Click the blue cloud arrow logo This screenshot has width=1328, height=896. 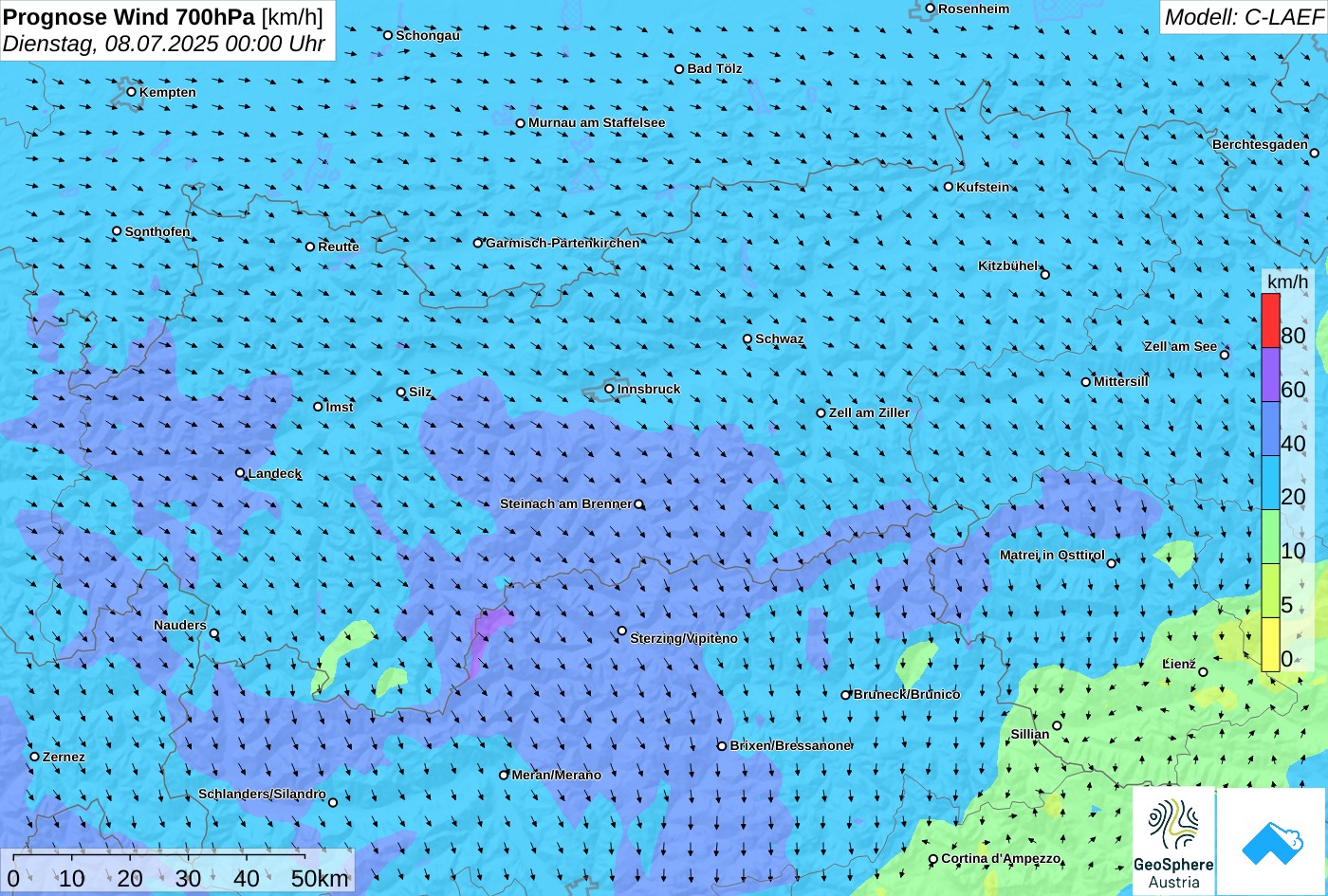point(1271,841)
